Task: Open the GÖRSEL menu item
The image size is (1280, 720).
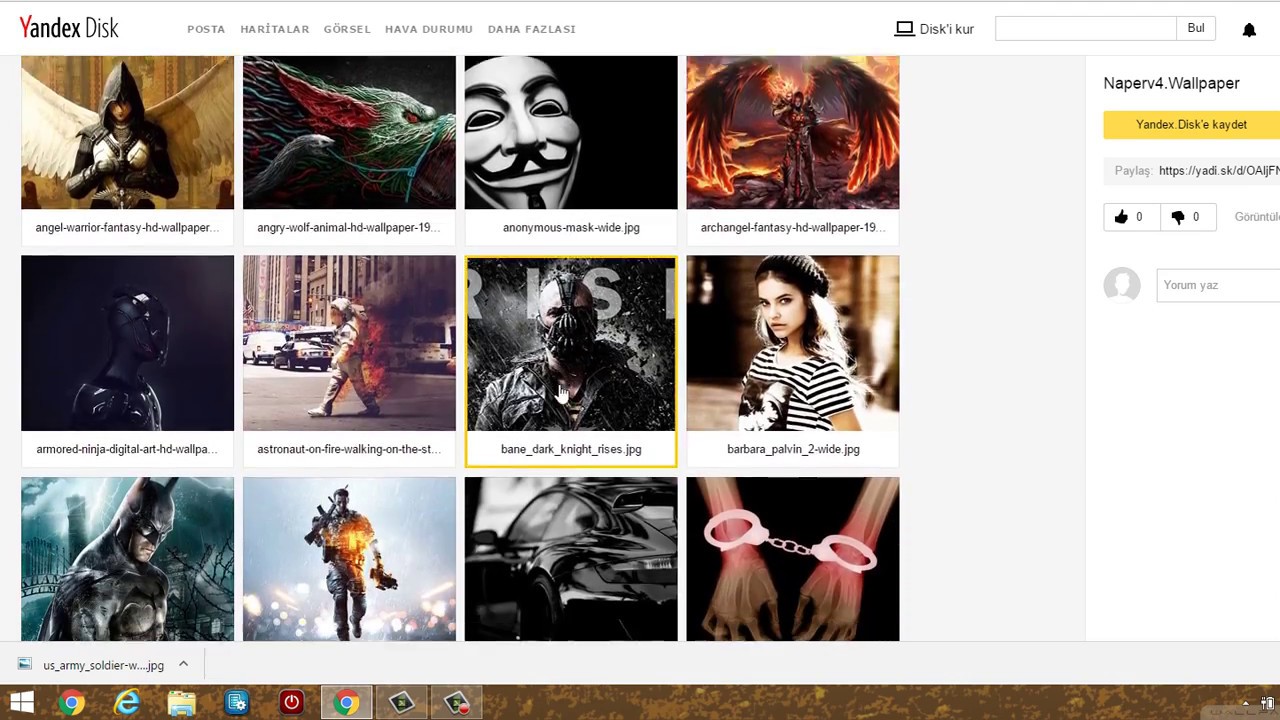Action: pyautogui.click(x=347, y=29)
